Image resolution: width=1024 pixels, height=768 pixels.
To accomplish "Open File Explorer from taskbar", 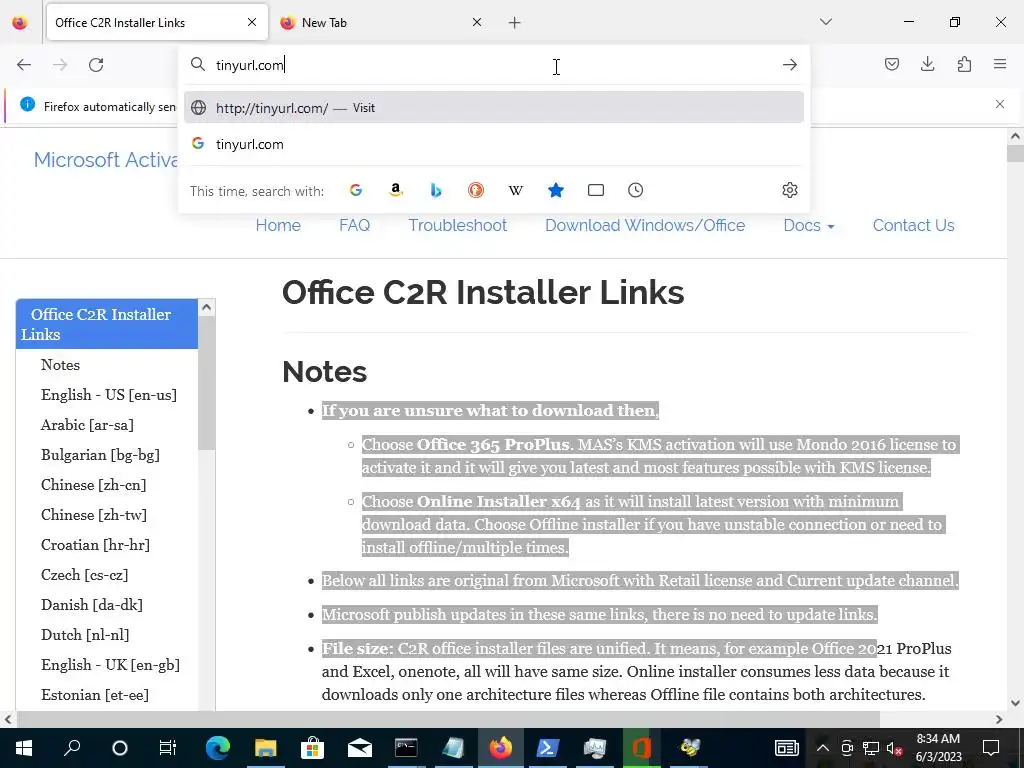I will coord(265,748).
